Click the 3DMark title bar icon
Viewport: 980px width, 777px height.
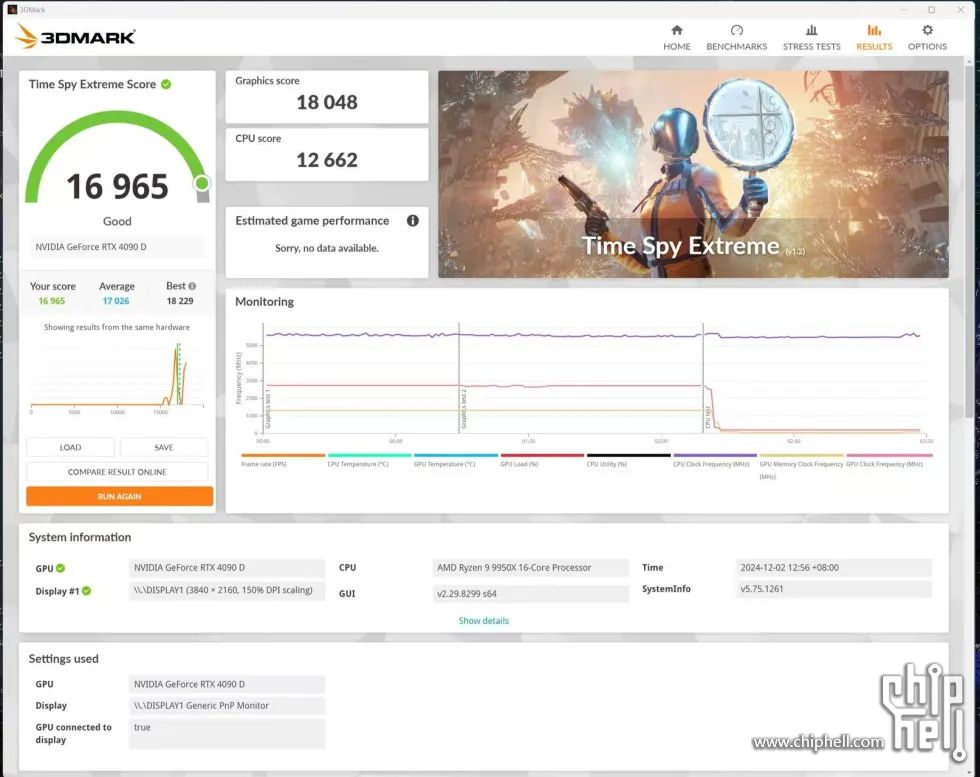(x=12, y=9)
